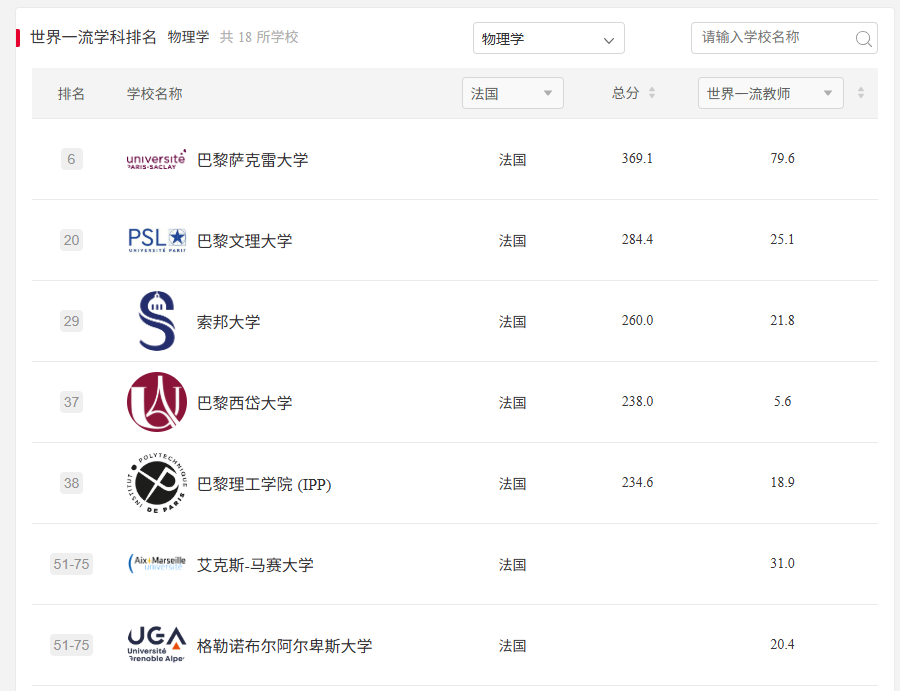
Task: Click the Université Paris Cité logo
Action: click(157, 402)
